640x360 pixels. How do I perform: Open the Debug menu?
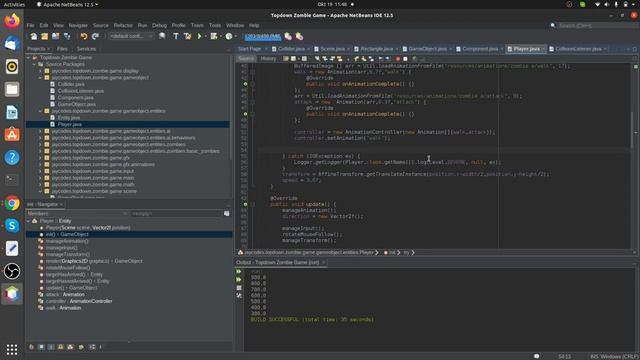[x=159, y=25]
